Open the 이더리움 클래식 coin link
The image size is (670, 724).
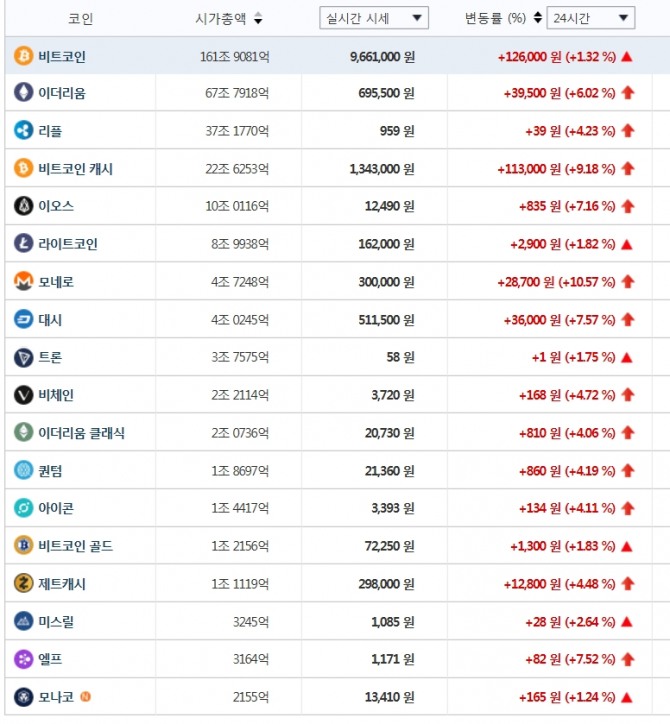(81, 433)
